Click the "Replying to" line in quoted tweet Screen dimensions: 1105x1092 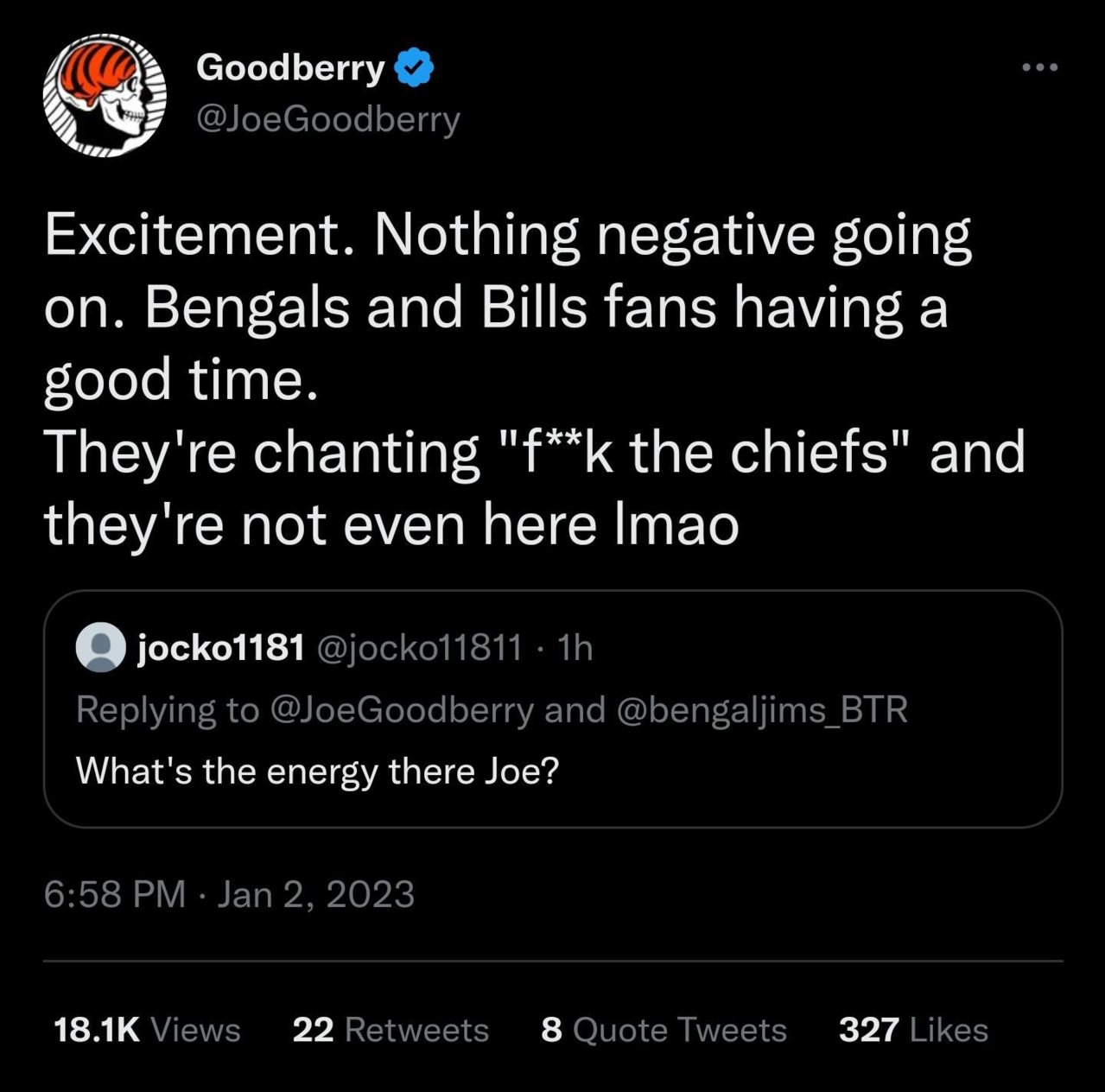tap(492, 710)
